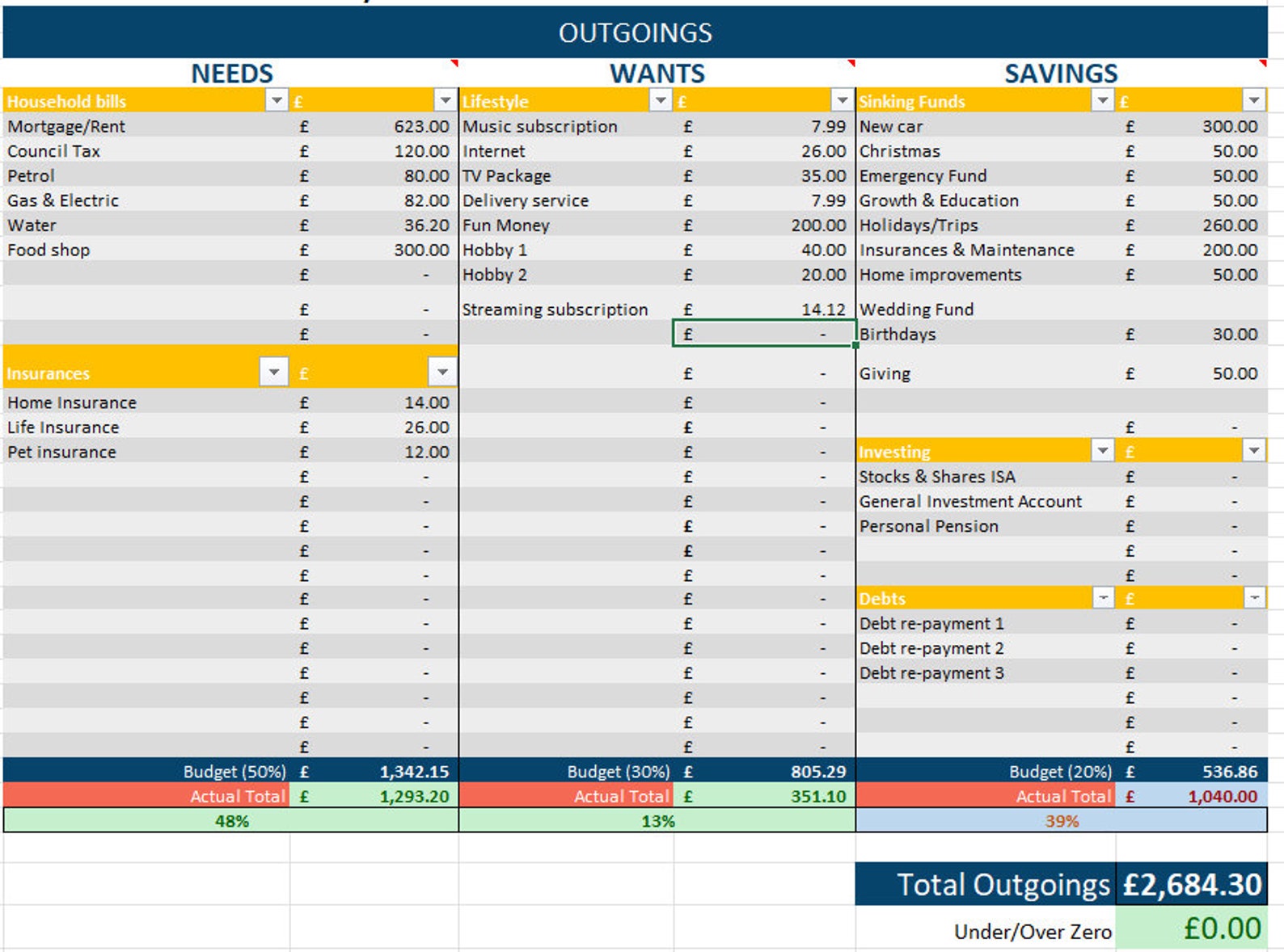This screenshot has height=952, width=1284.
Task: Select the Under/Over Zero green cell
Action: 1192,928
